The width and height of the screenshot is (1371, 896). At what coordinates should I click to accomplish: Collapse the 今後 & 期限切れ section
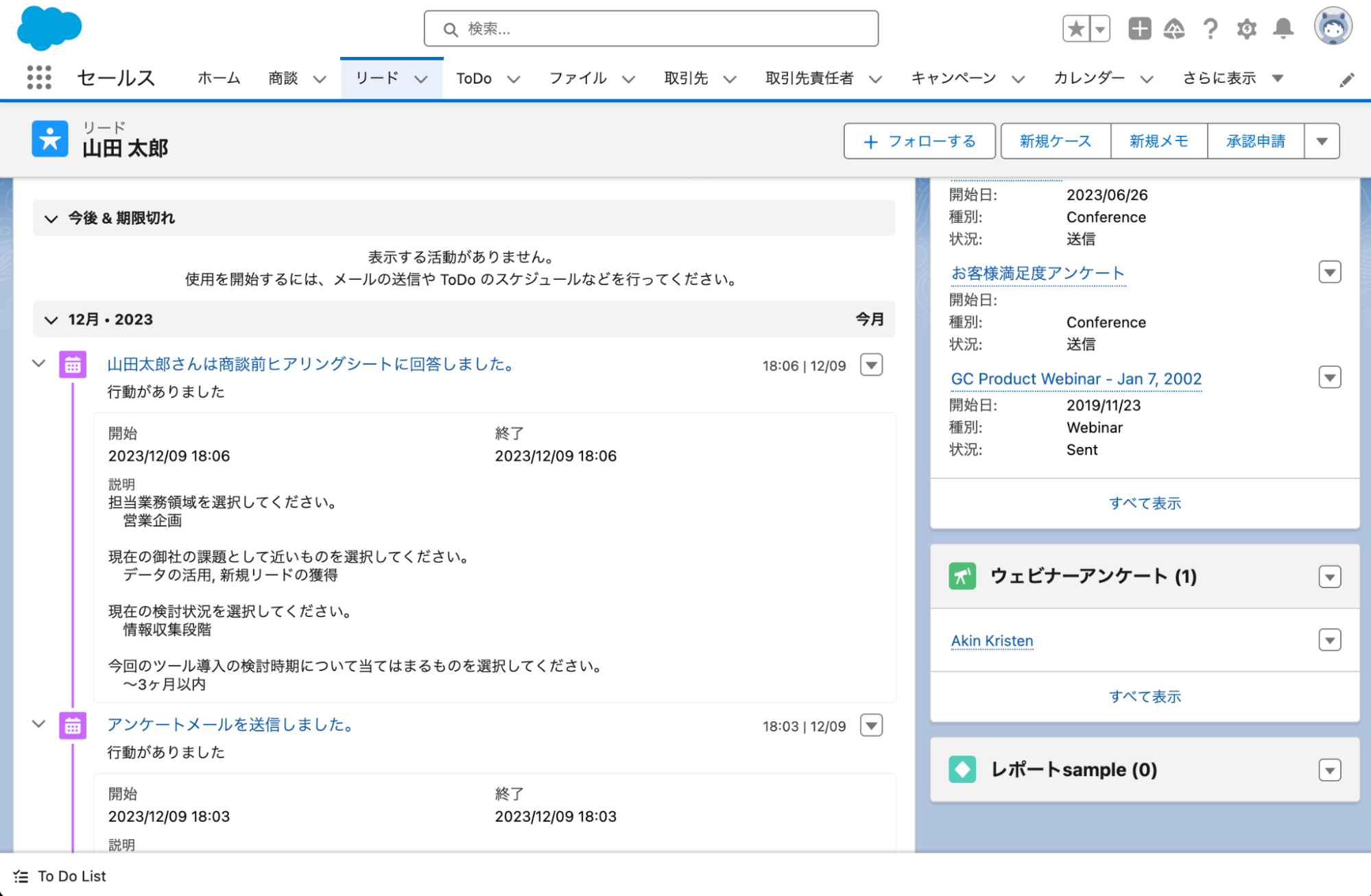[x=51, y=219]
